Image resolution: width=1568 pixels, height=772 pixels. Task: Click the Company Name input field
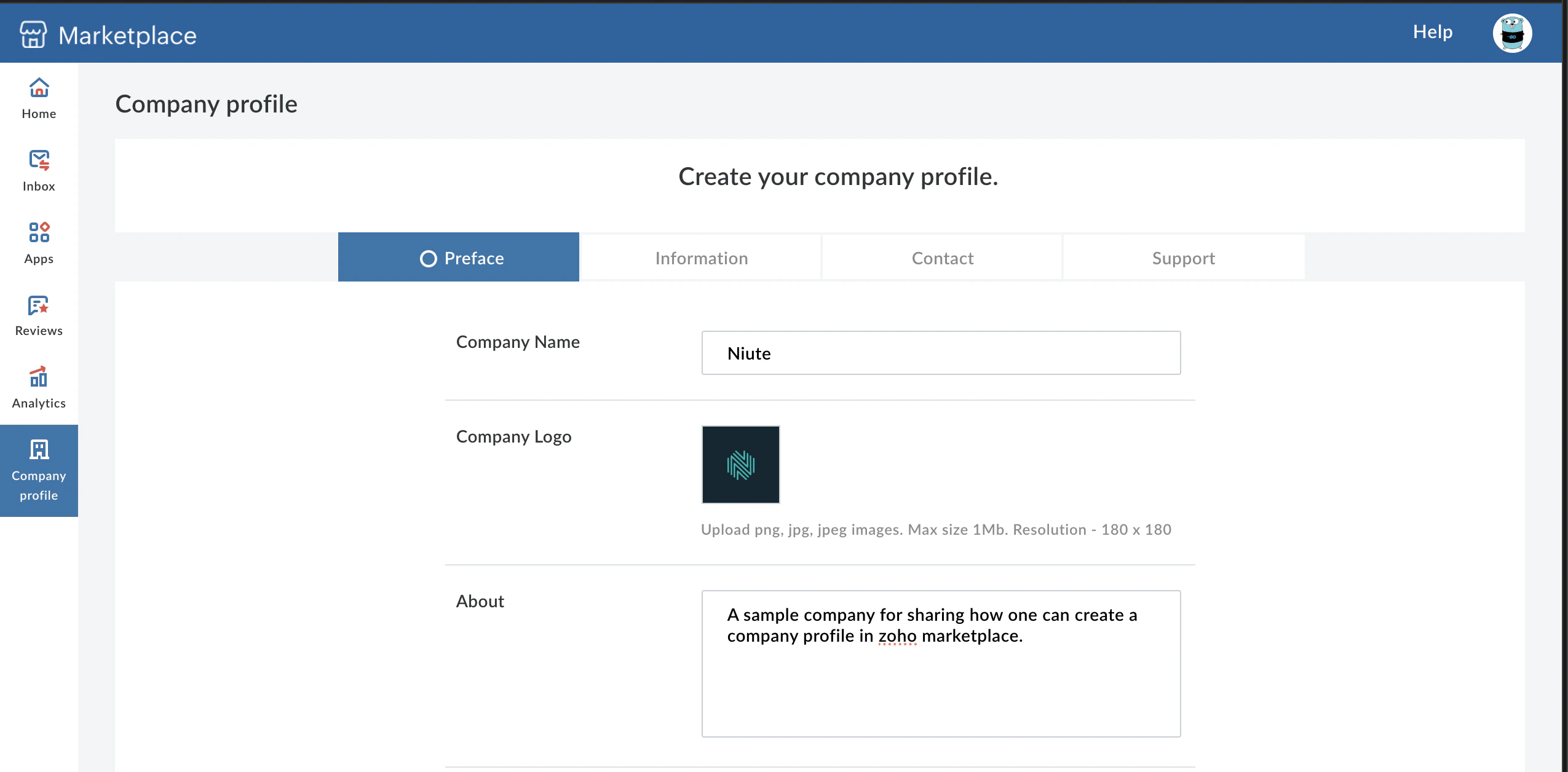940,353
